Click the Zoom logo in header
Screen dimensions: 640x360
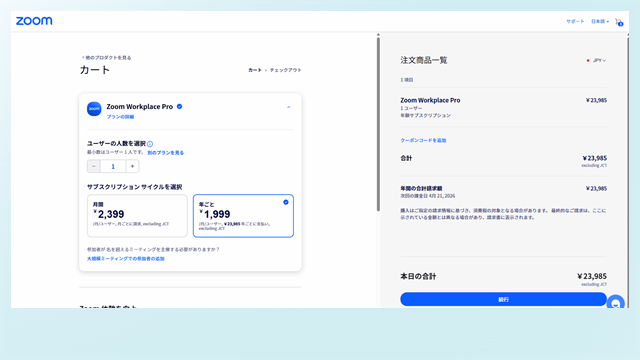34,21
